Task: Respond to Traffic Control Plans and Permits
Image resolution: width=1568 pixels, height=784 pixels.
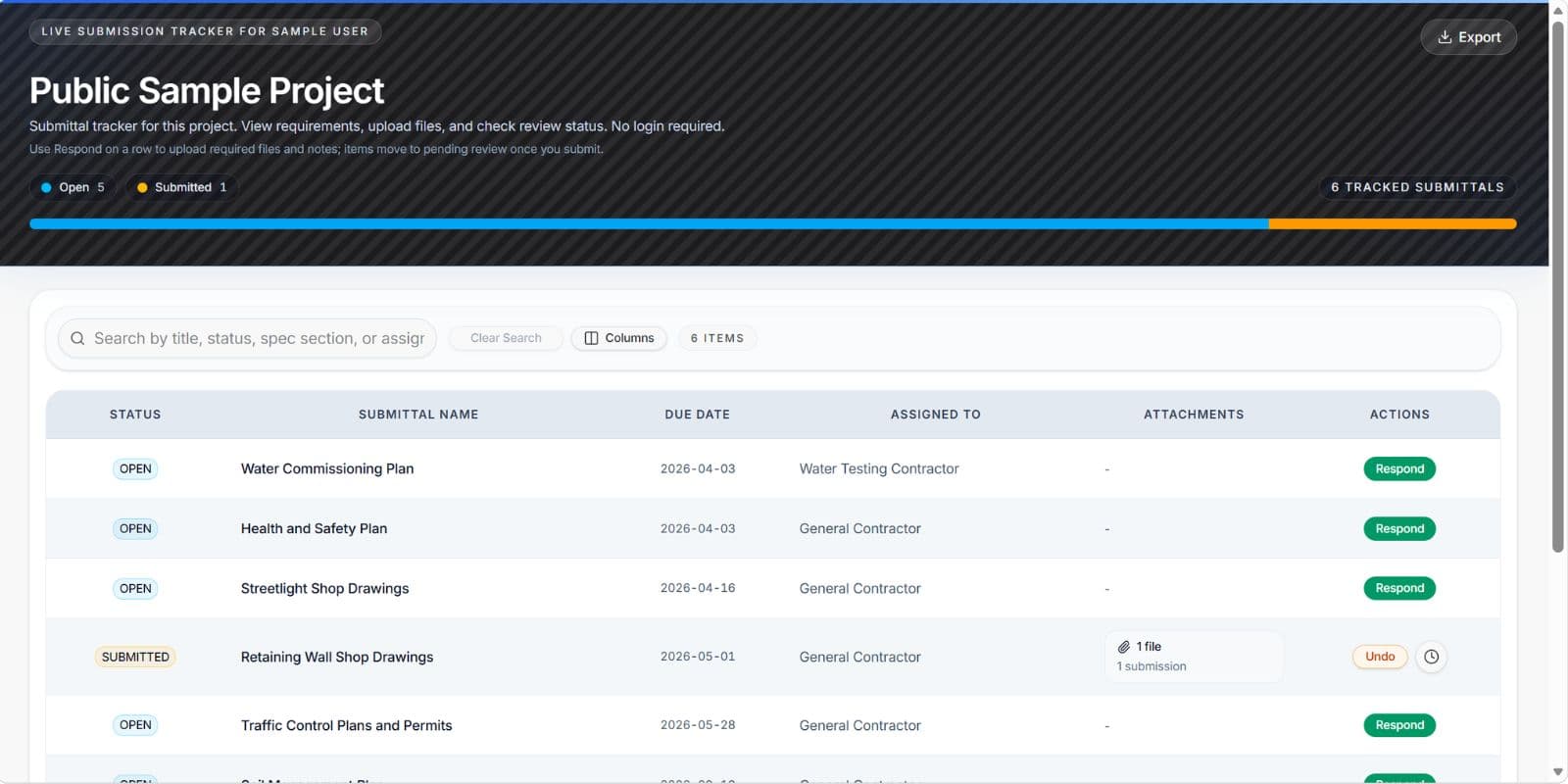Action: coord(1399,725)
